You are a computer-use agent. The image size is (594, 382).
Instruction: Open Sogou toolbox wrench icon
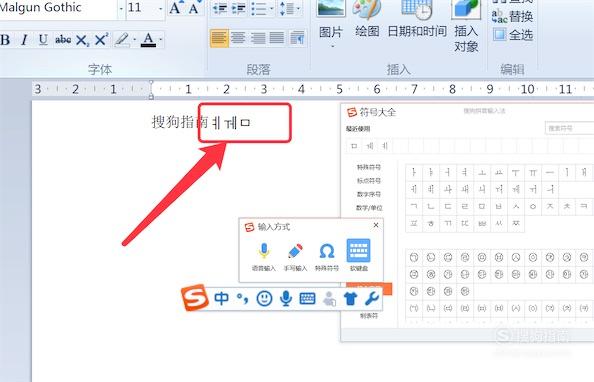pos(372,299)
